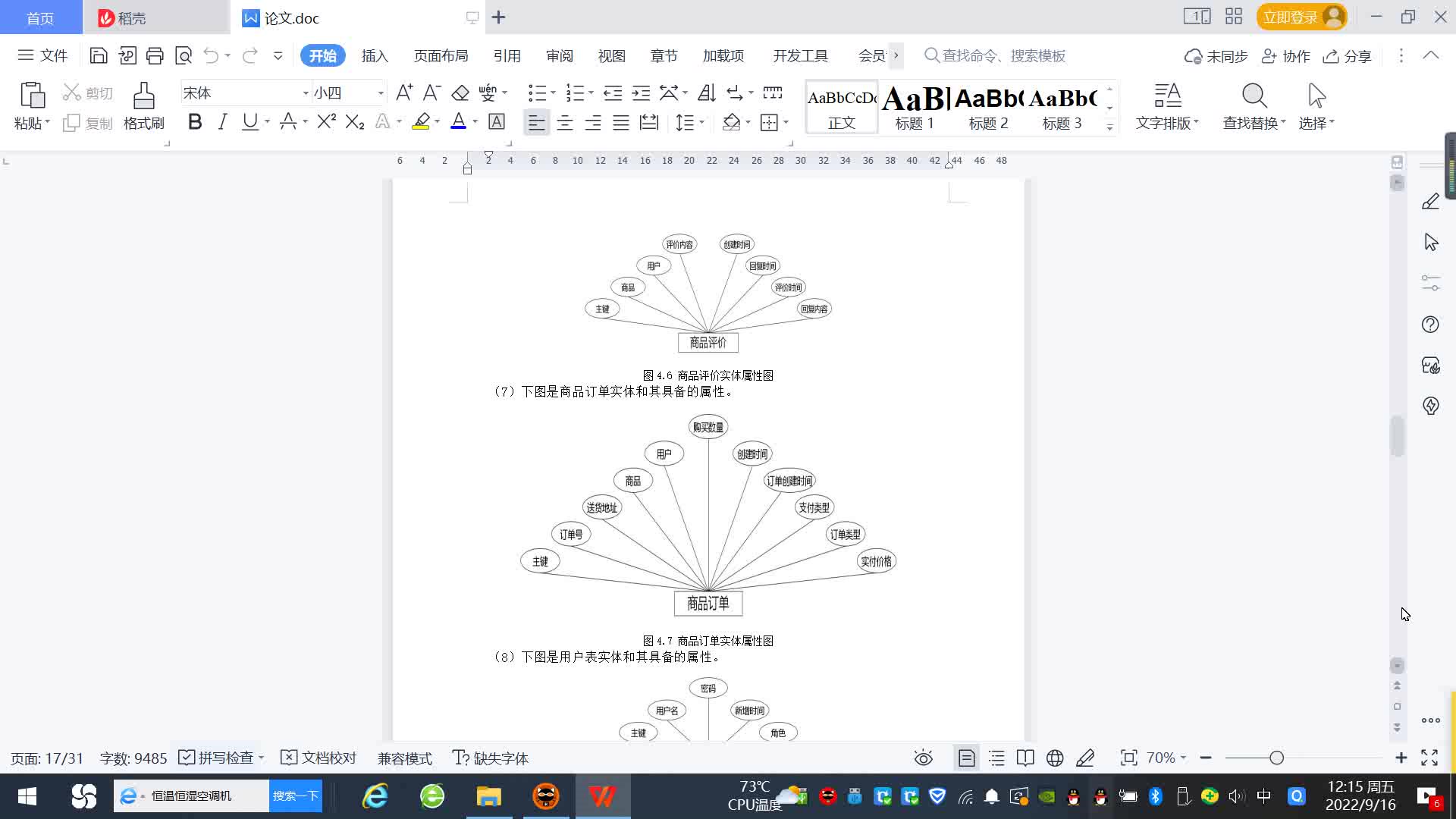
Task: Click 未同步 sync status button
Action: 1216,56
